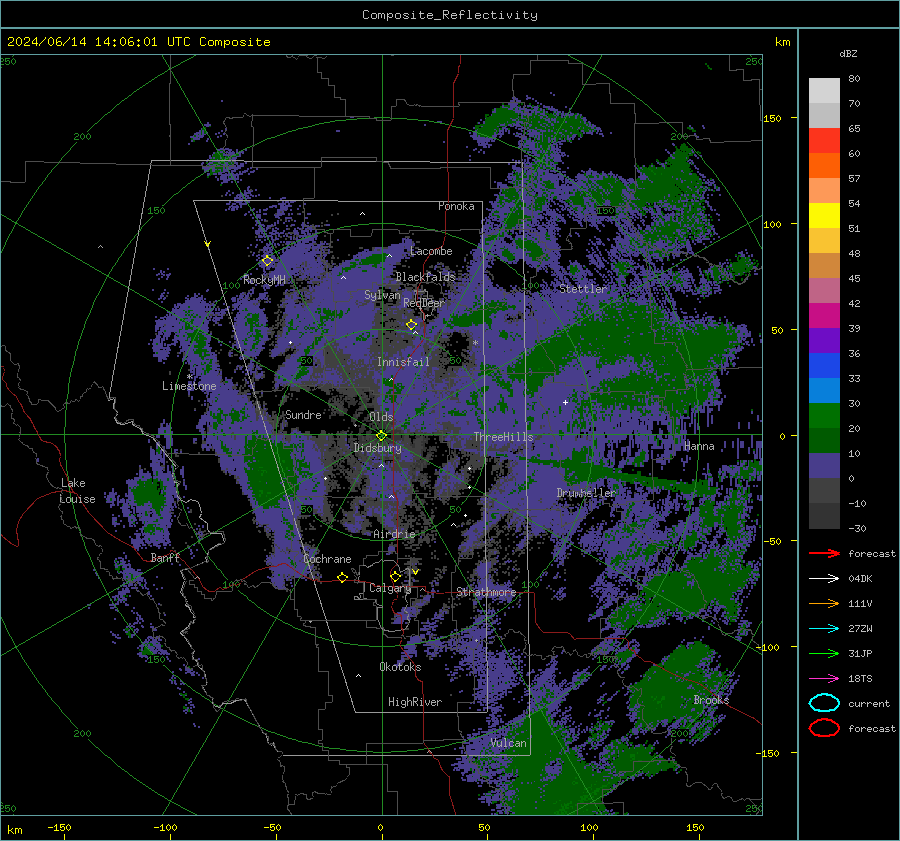This screenshot has height=841, width=900.
Task: Click the Ponoka city label
Action: click(x=456, y=206)
